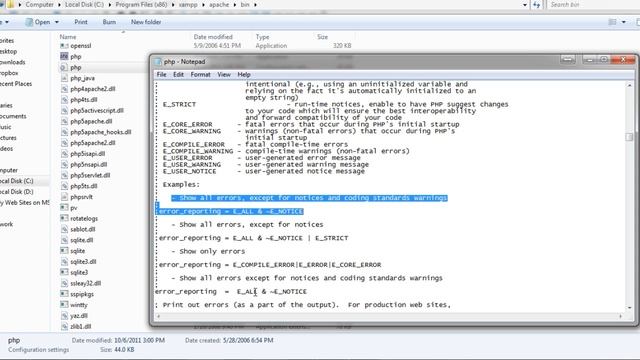
Task: Select sqlite.dll file icon
Action: (64, 240)
